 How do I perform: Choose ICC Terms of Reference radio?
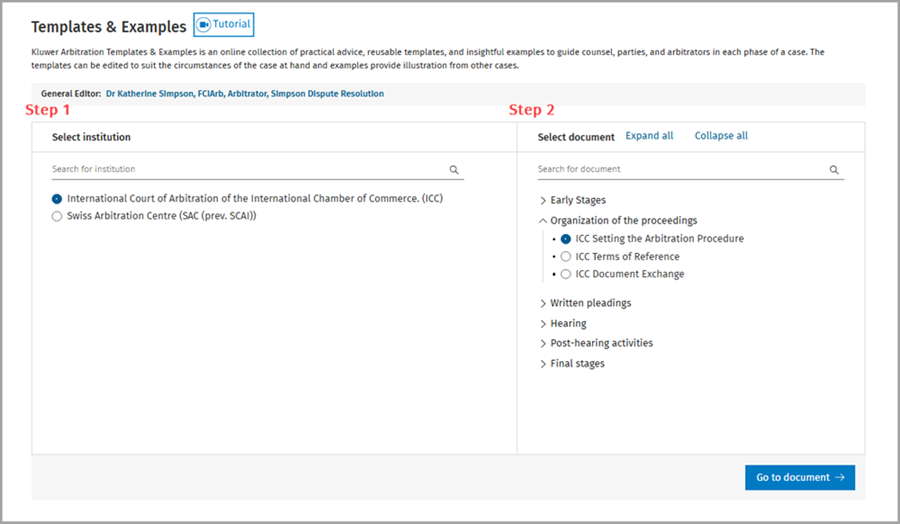coord(566,257)
